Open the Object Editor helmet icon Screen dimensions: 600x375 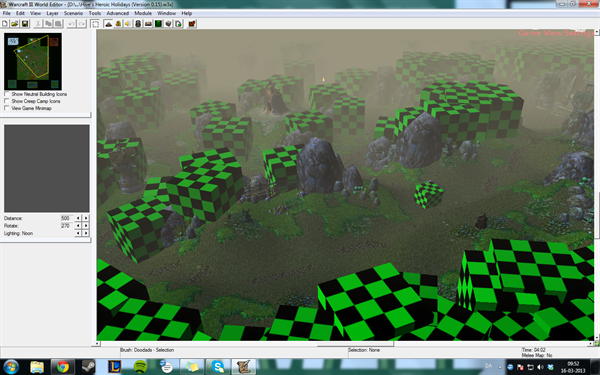point(138,24)
